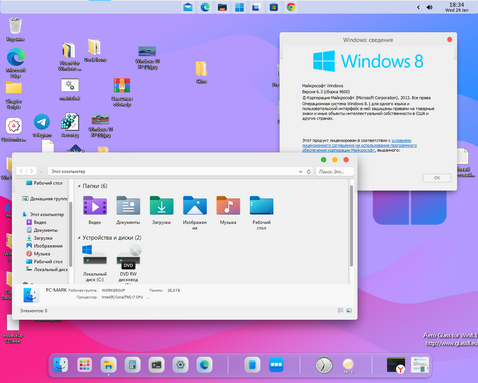Open the Recycle Bin desktop icon
The image size is (478, 383).
(x=15, y=29)
